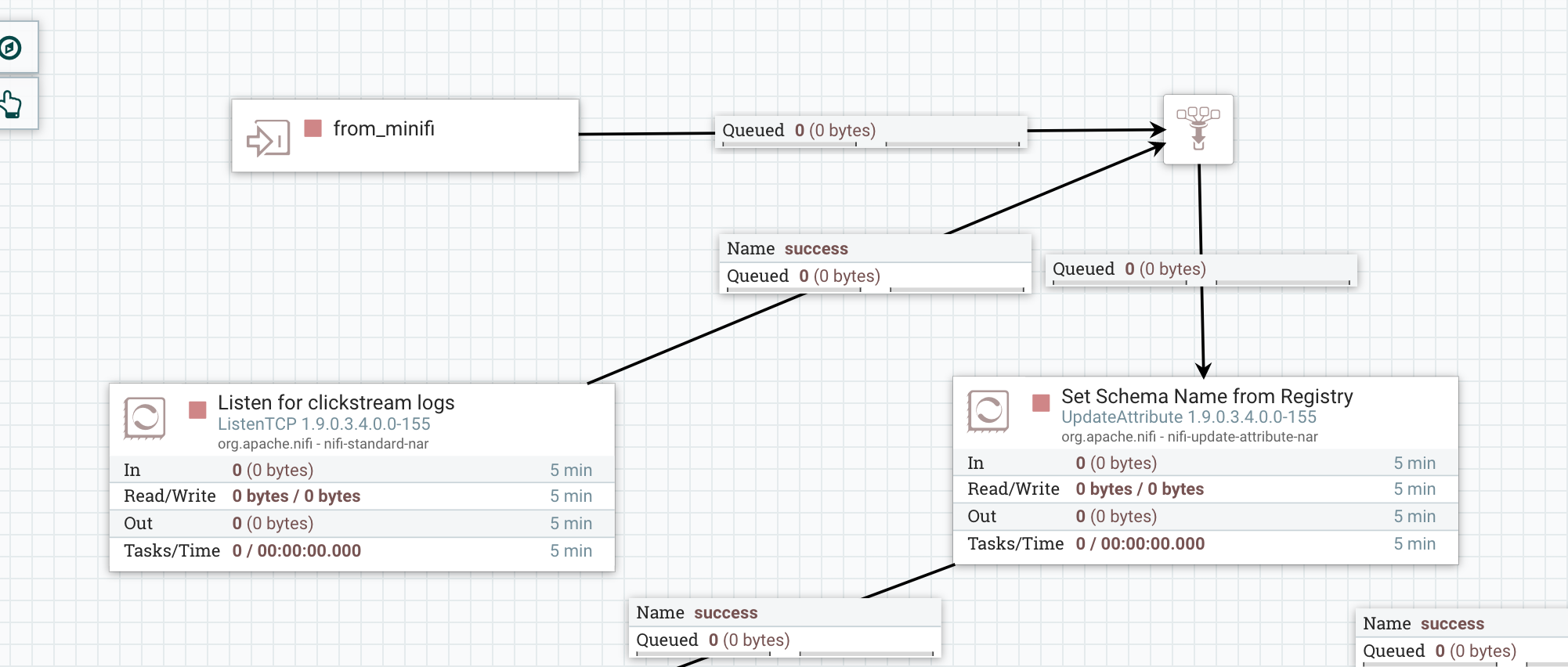Click 'org.apache.nifi - nifi-update-attribute-nar' bundle text
Image resolution: width=1568 pixels, height=667 pixels.
(1190, 437)
